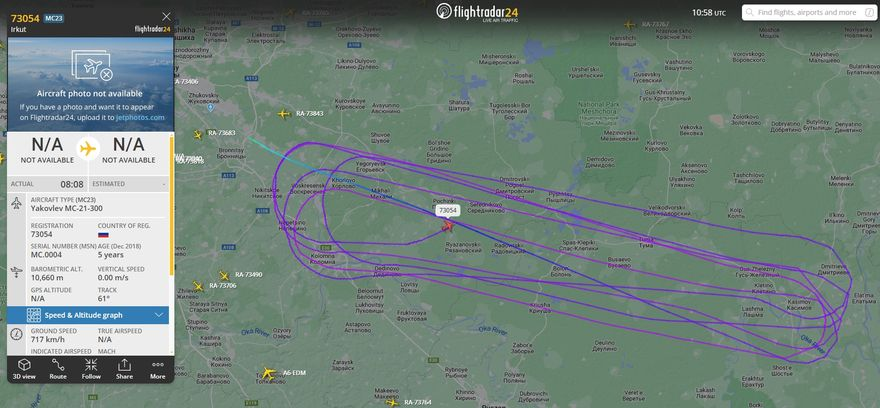Expand the estimated time dropdown arrow
This screenshot has width=880, height=408.
(164, 184)
